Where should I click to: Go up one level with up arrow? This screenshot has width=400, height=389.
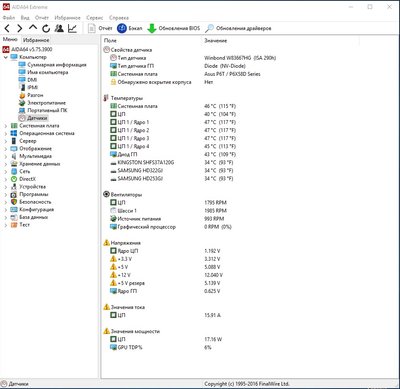coord(33,28)
